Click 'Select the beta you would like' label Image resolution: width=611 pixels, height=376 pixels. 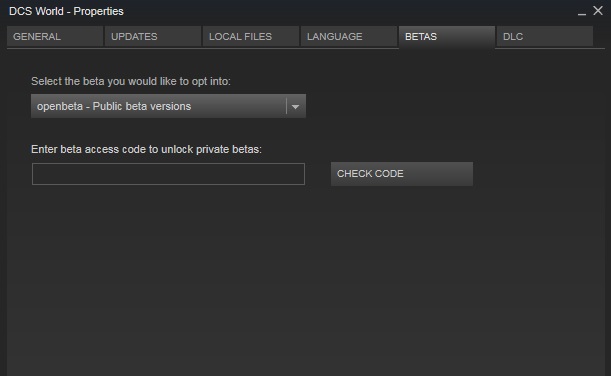131,81
